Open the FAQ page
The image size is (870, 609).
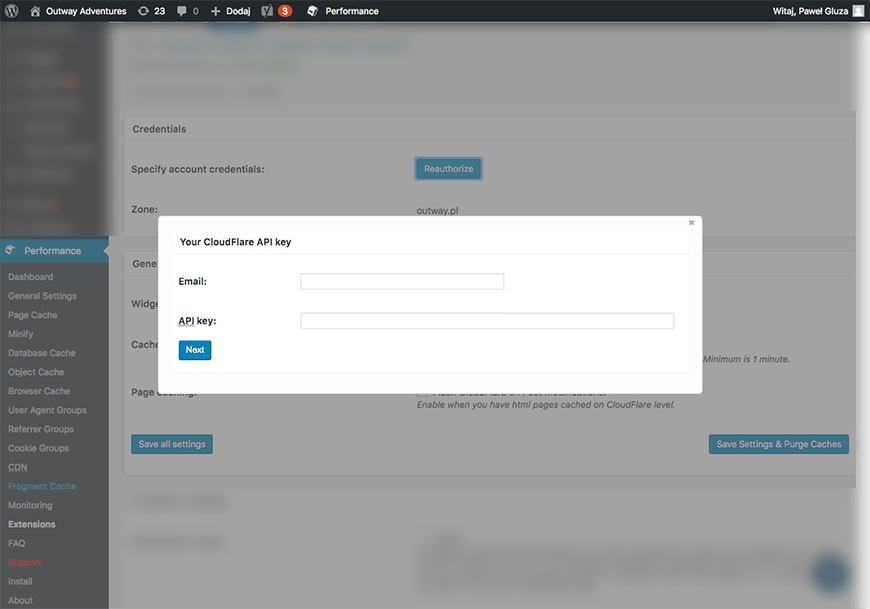pyautogui.click(x=17, y=544)
